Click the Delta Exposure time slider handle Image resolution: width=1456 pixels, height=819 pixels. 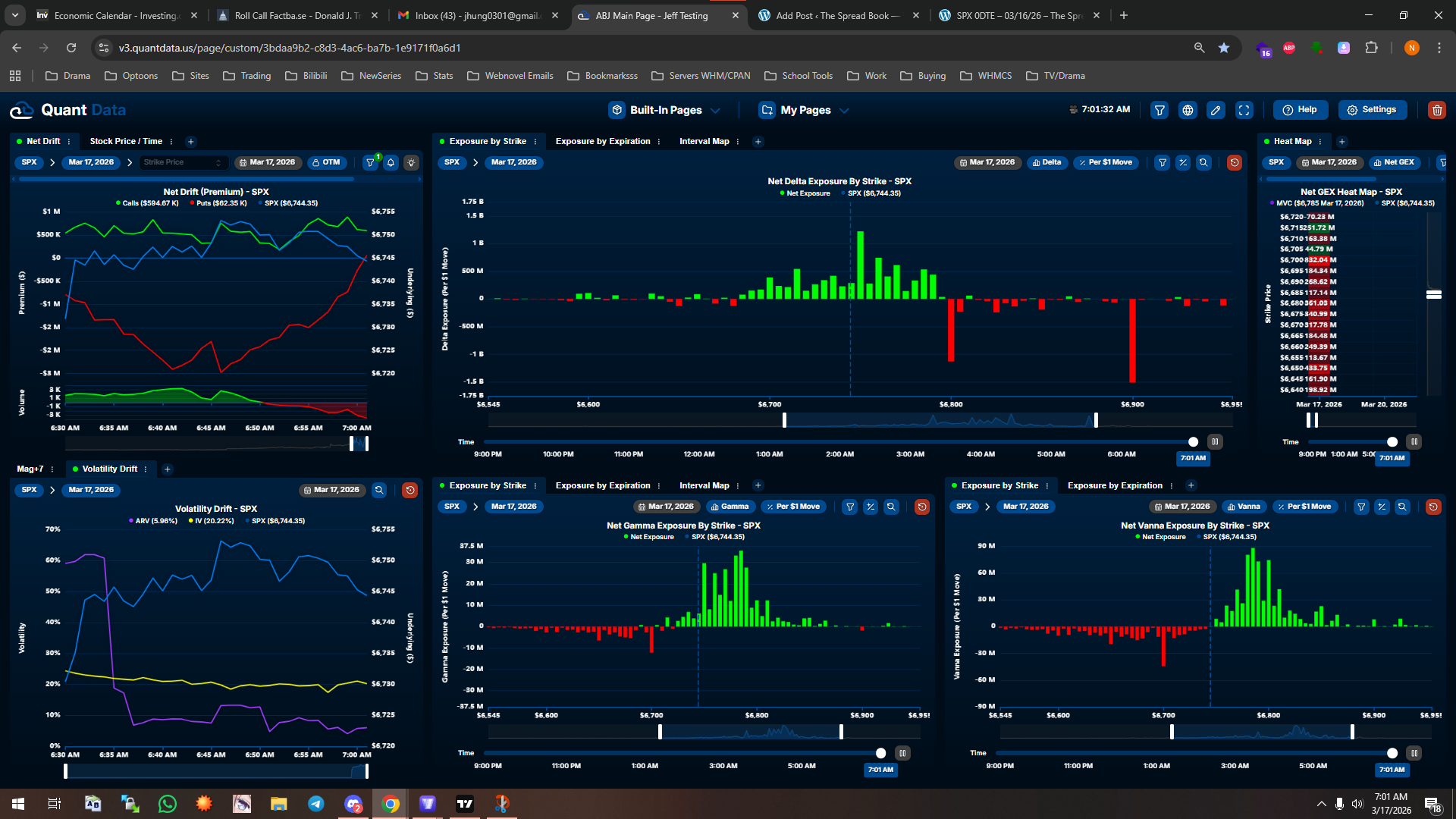[x=1193, y=442]
